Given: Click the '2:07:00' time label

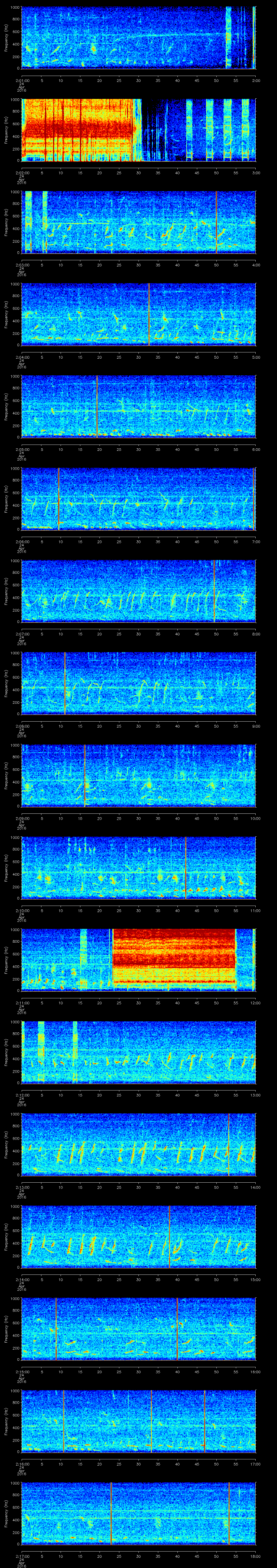Looking at the screenshot, I should pyautogui.click(x=22, y=634).
